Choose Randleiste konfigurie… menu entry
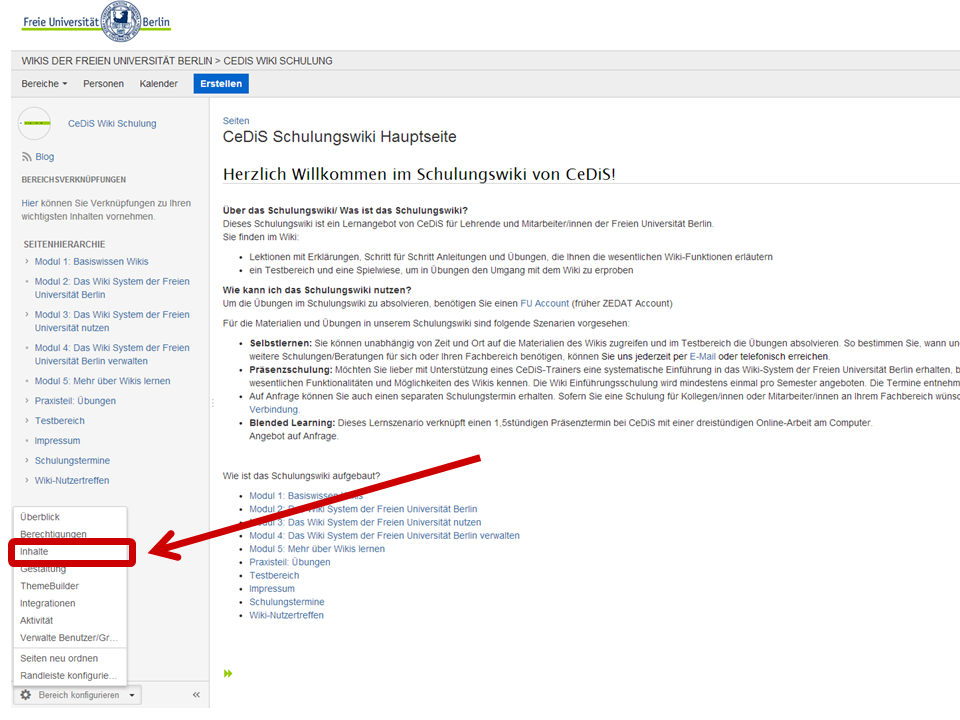 (68, 675)
